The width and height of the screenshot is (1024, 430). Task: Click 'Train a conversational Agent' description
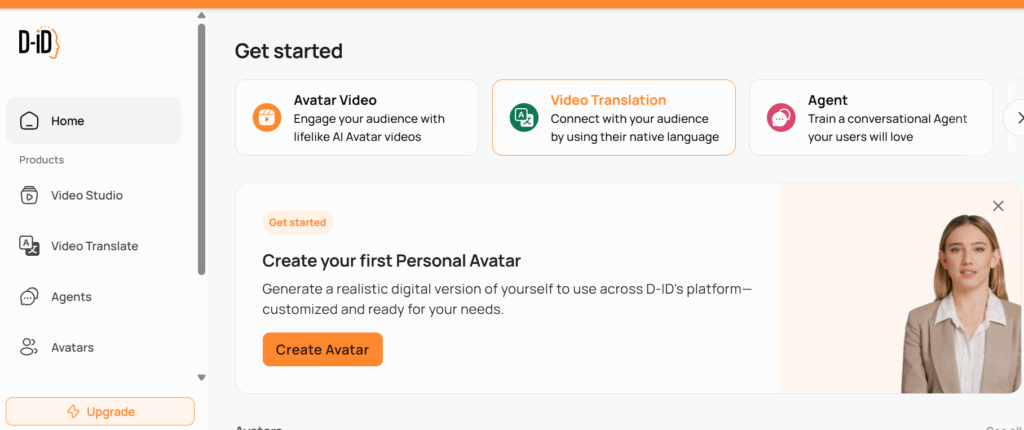[x=888, y=119]
